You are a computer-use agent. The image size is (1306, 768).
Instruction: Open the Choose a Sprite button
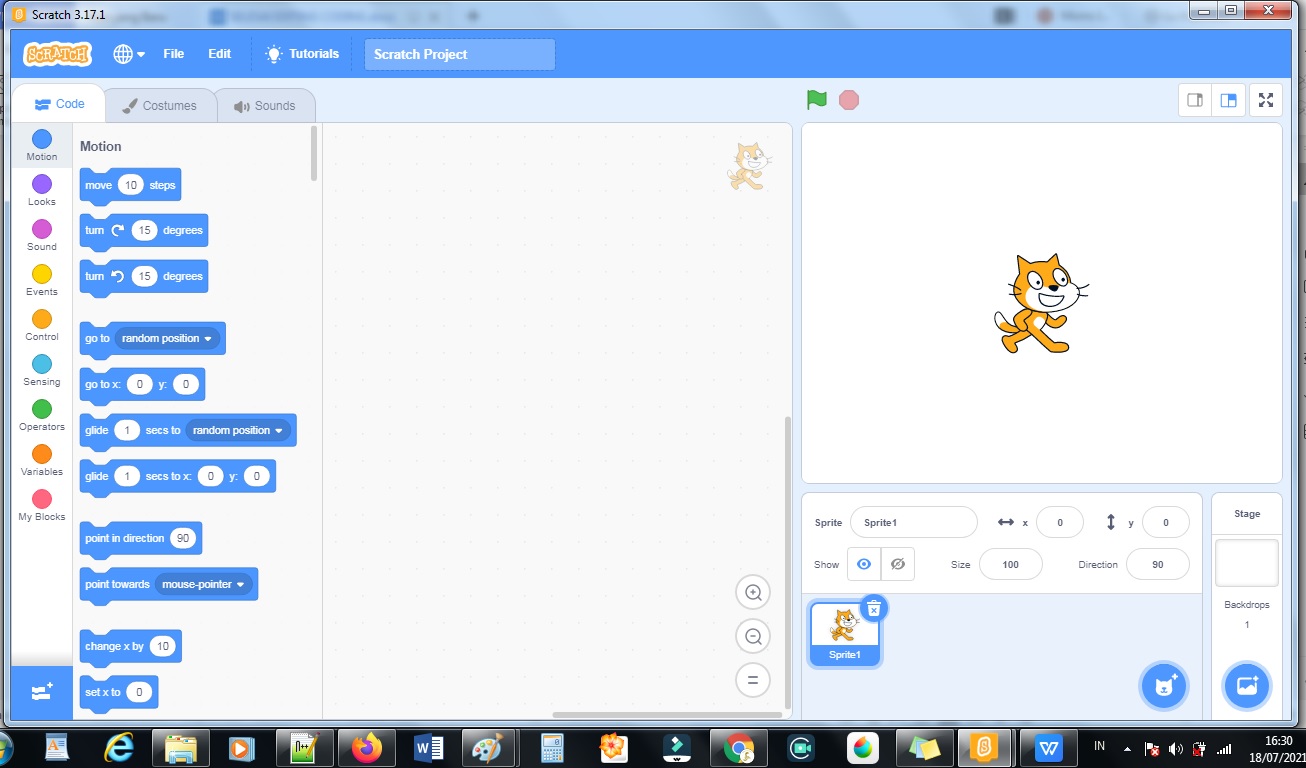tap(1164, 686)
